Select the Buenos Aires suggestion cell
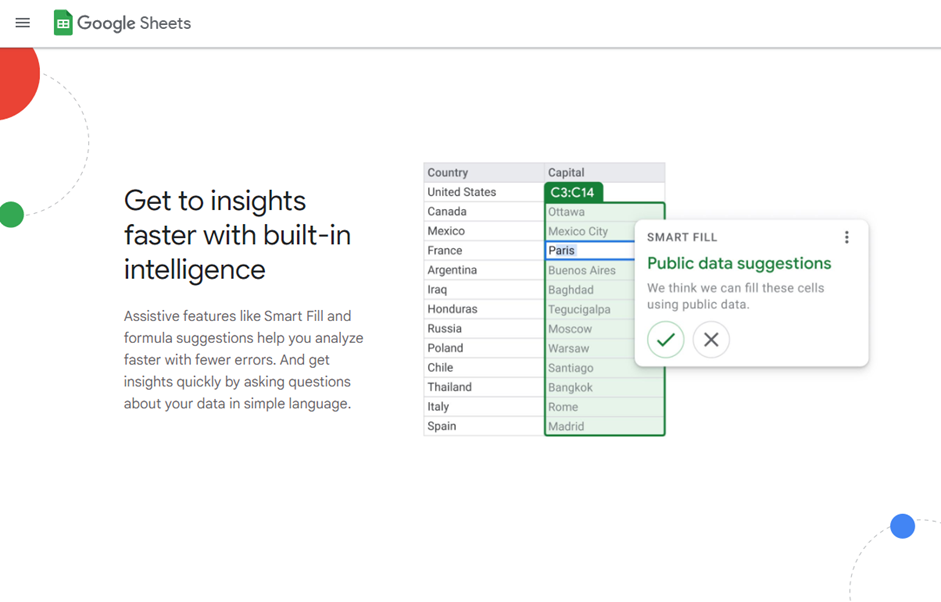Image resolution: width=941 pixels, height=602 pixels. pyautogui.click(x=590, y=270)
